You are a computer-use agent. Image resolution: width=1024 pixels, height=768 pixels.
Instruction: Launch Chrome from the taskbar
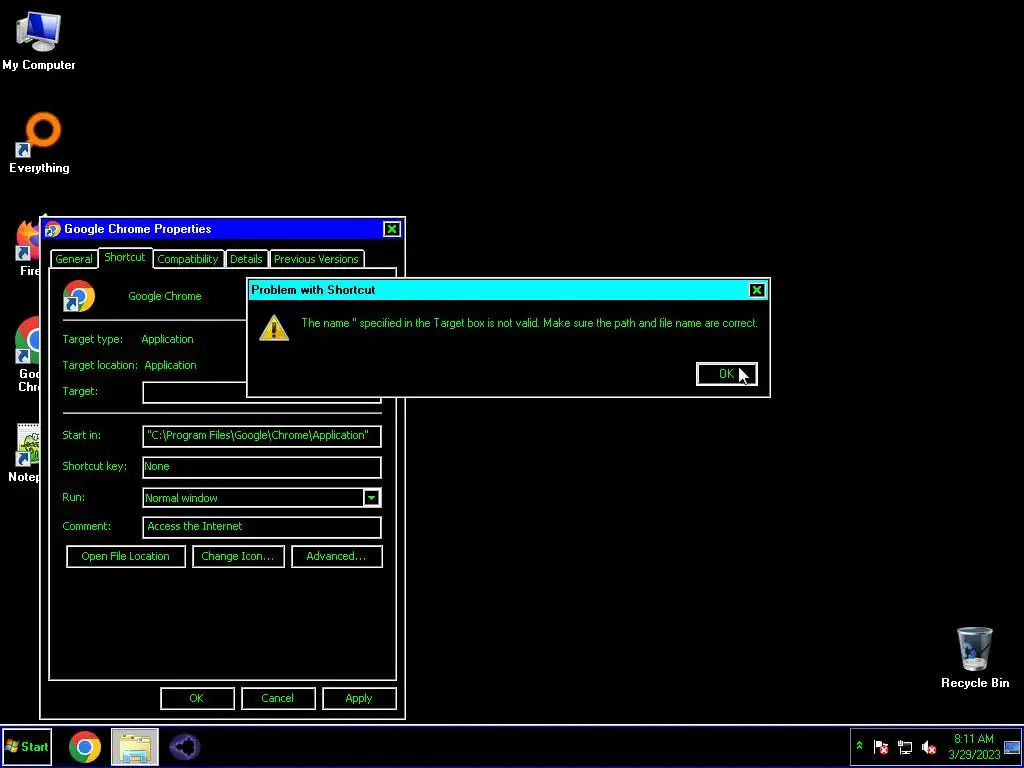[85, 747]
